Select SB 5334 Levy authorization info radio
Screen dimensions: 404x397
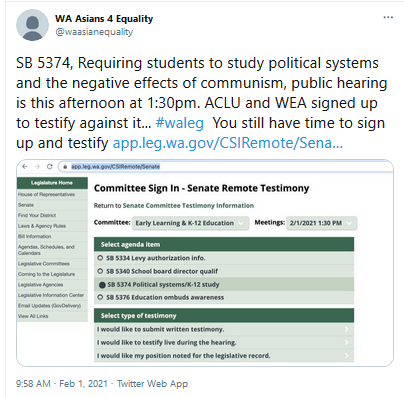coord(100,258)
